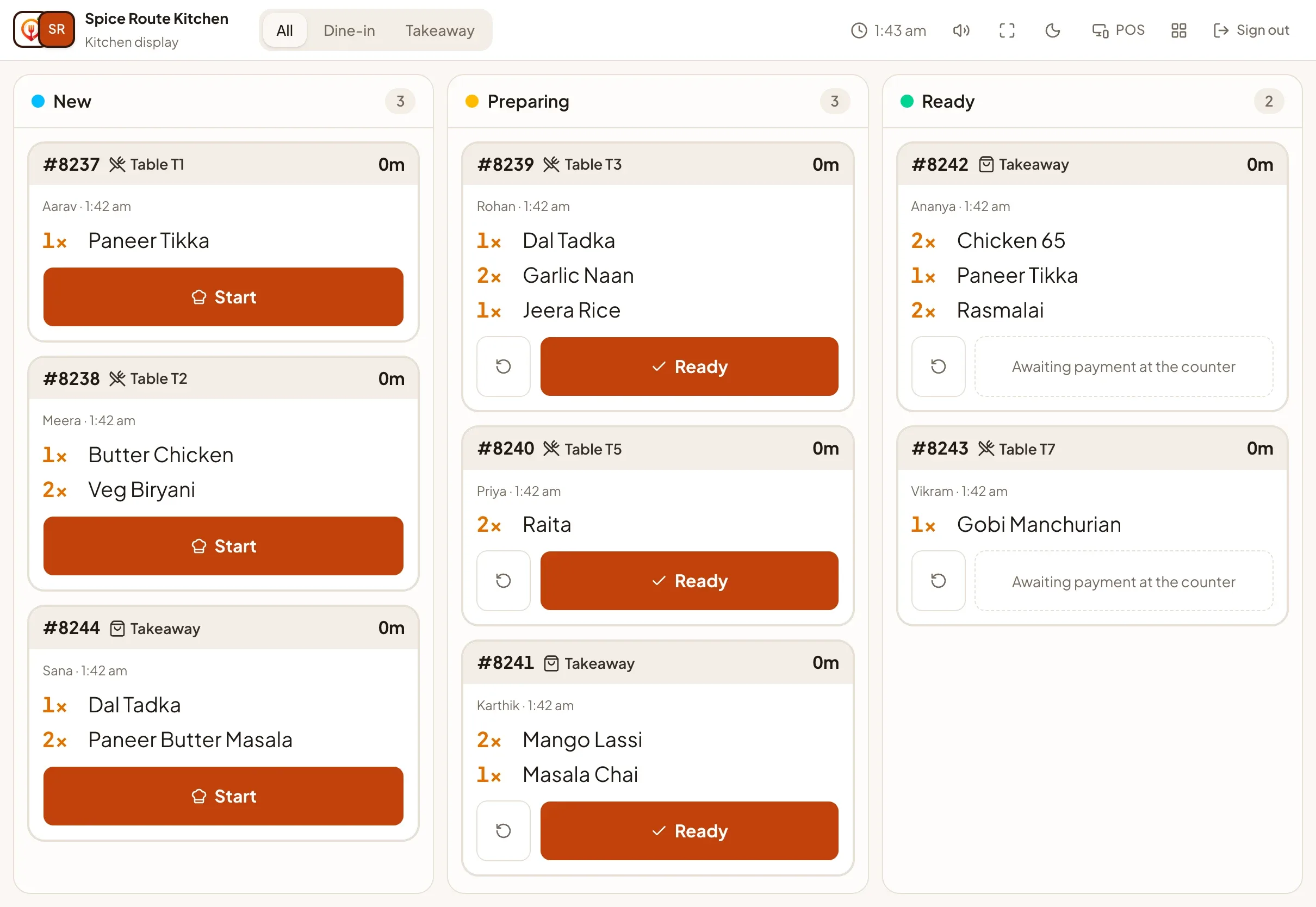Click the blue New status dot
Image resolution: width=1316 pixels, height=907 pixels.
[x=38, y=101]
